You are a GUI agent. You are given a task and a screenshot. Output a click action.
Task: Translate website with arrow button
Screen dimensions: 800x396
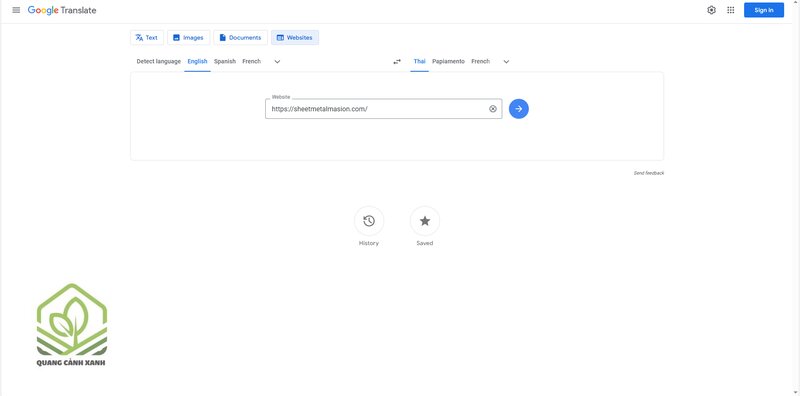519,109
